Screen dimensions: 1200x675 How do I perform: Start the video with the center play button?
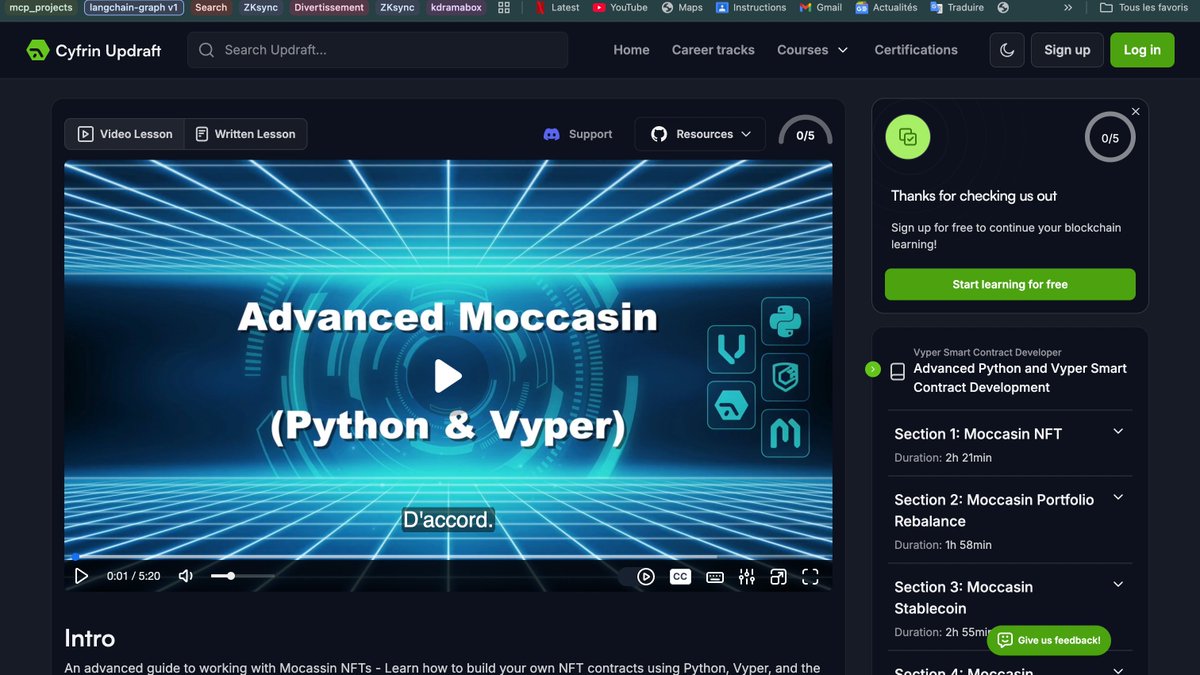(447, 376)
